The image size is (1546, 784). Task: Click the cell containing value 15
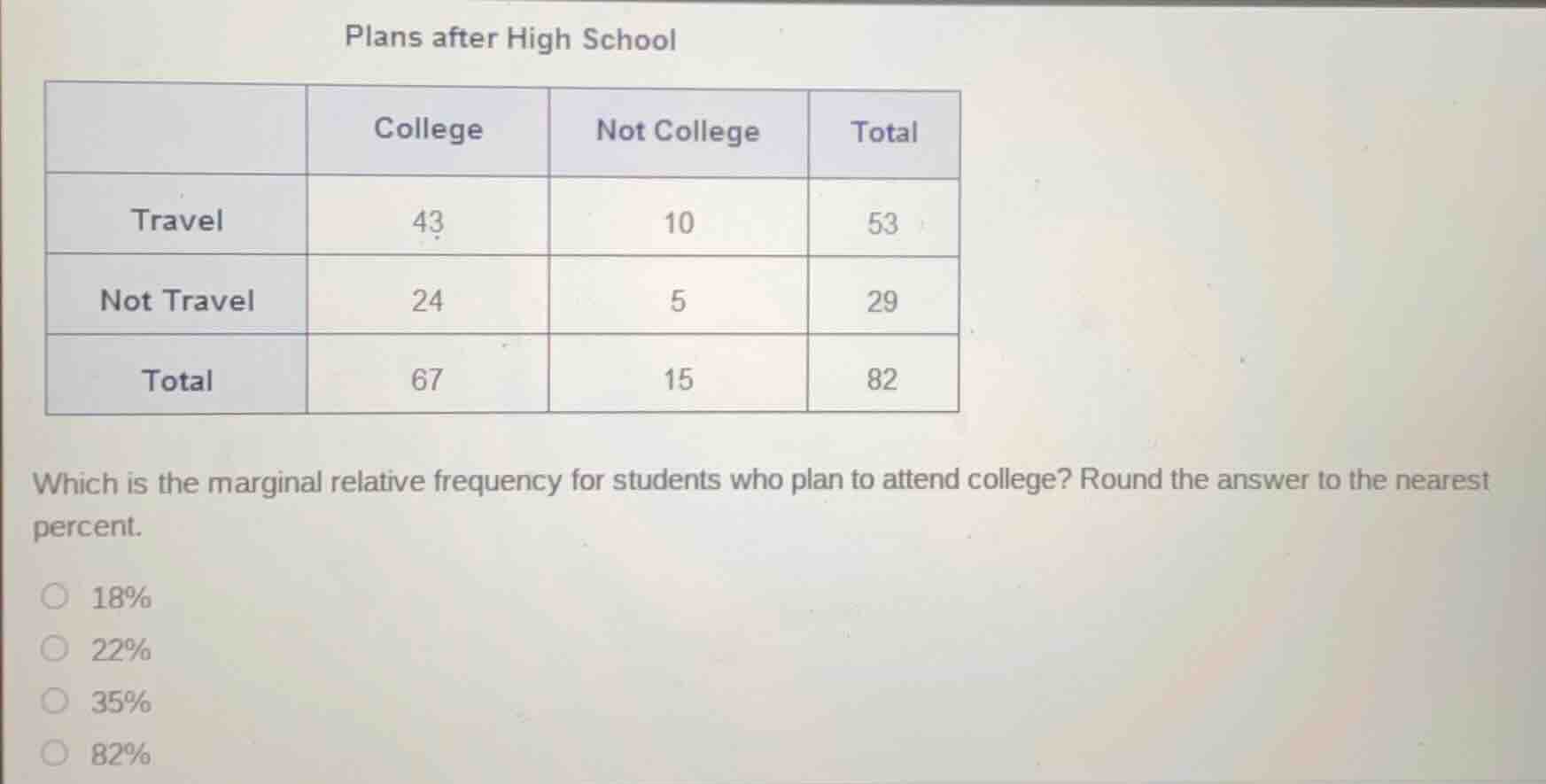[x=678, y=380]
